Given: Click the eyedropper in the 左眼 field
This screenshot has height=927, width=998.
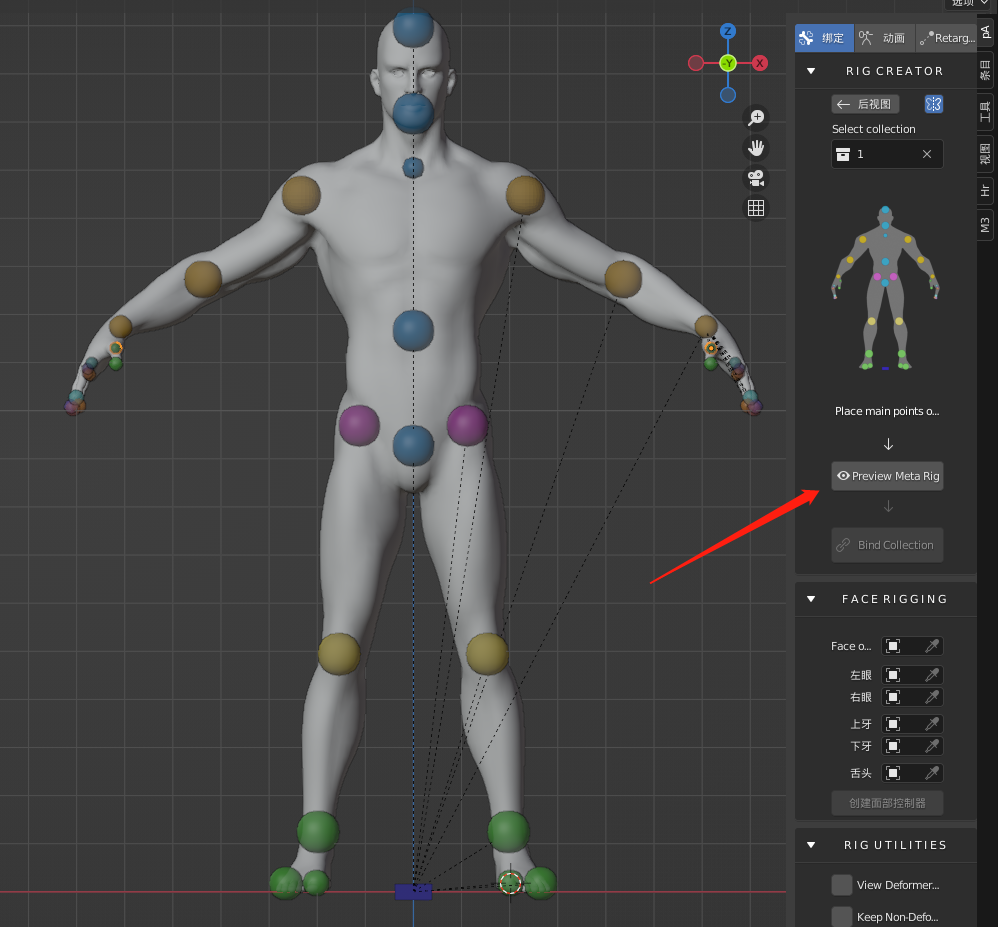Looking at the screenshot, I should (x=932, y=675).
